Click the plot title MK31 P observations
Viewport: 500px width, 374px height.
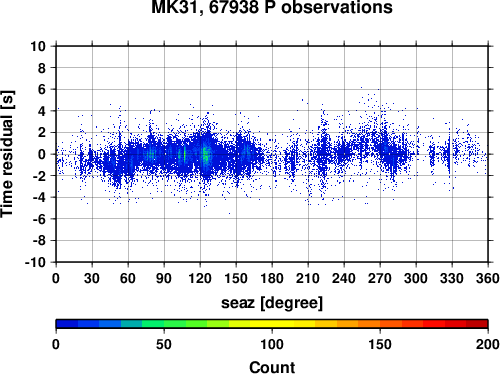pos(272,7)
